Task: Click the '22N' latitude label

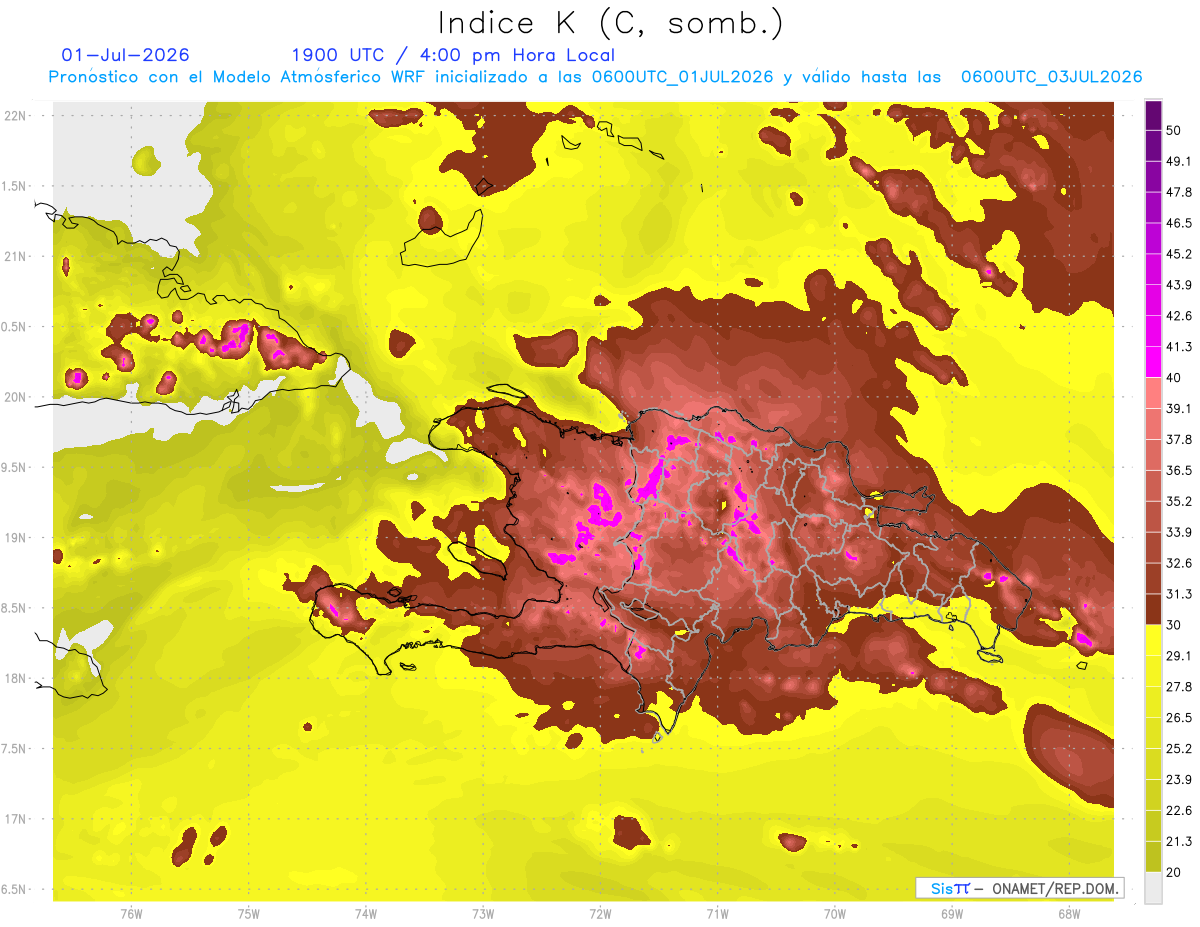Action: (14, 115)
